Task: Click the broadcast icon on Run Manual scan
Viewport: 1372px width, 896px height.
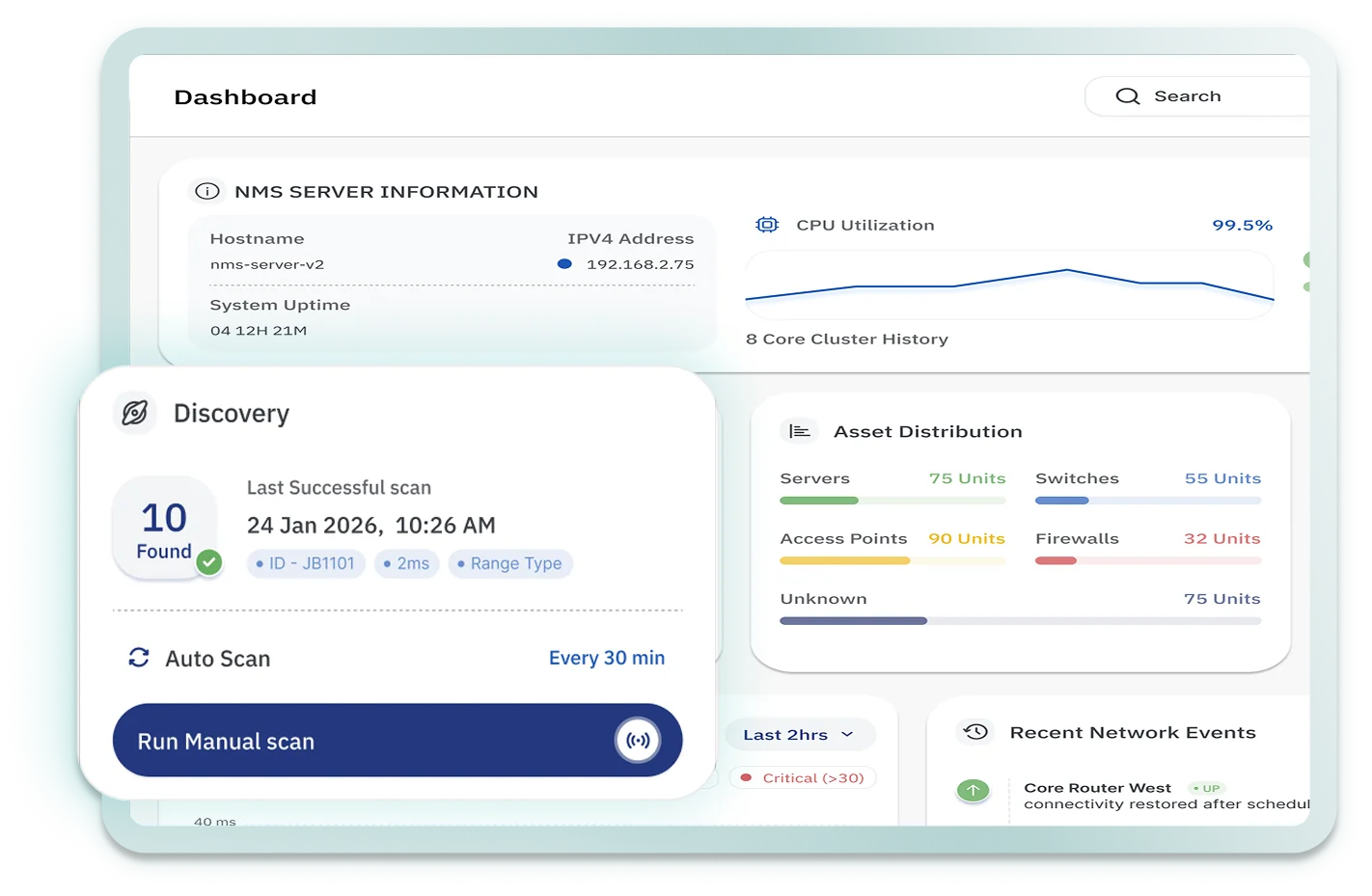Action: 638,741
